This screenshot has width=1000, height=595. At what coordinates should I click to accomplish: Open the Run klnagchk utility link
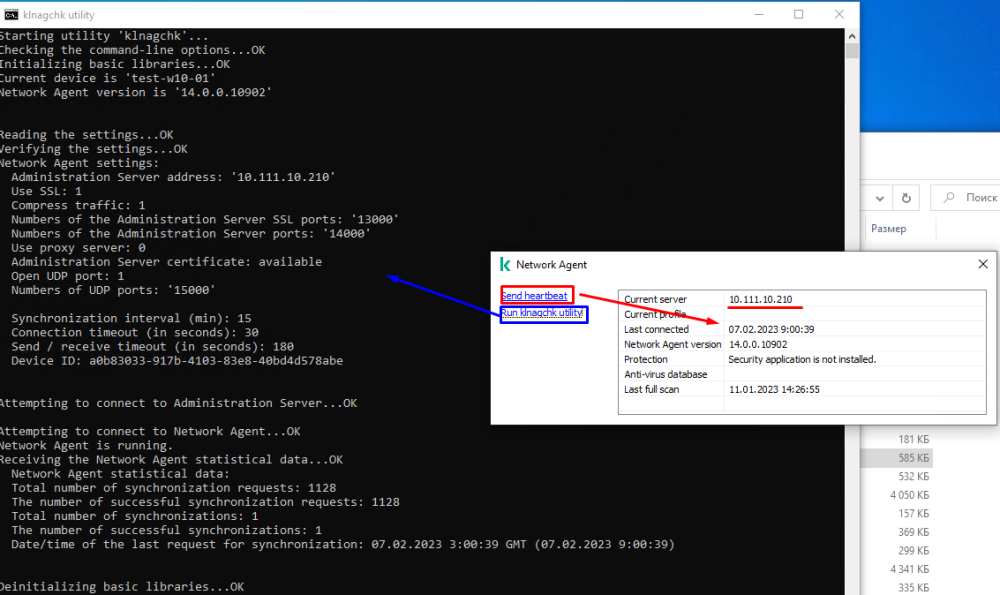tap(542, 312)
